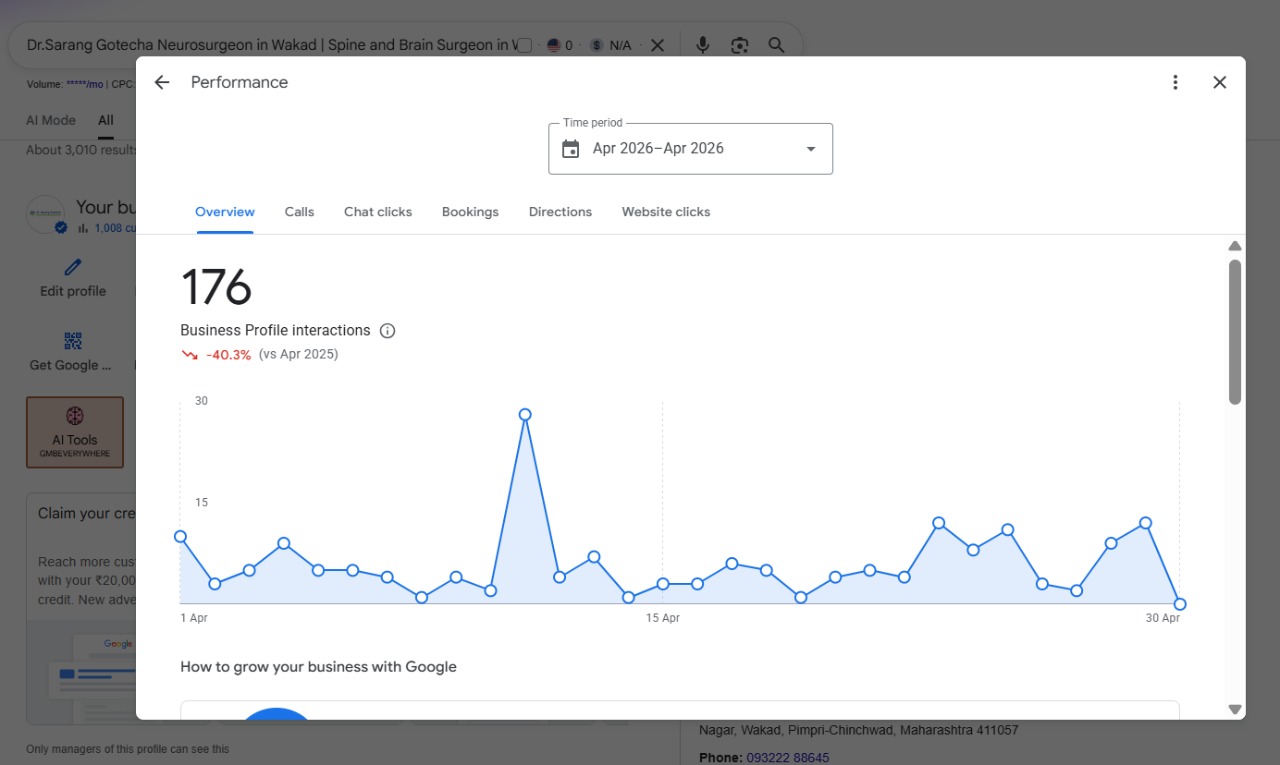Select the All results tab
Screen dimensions: 1280x765
(x=106, y=120)
